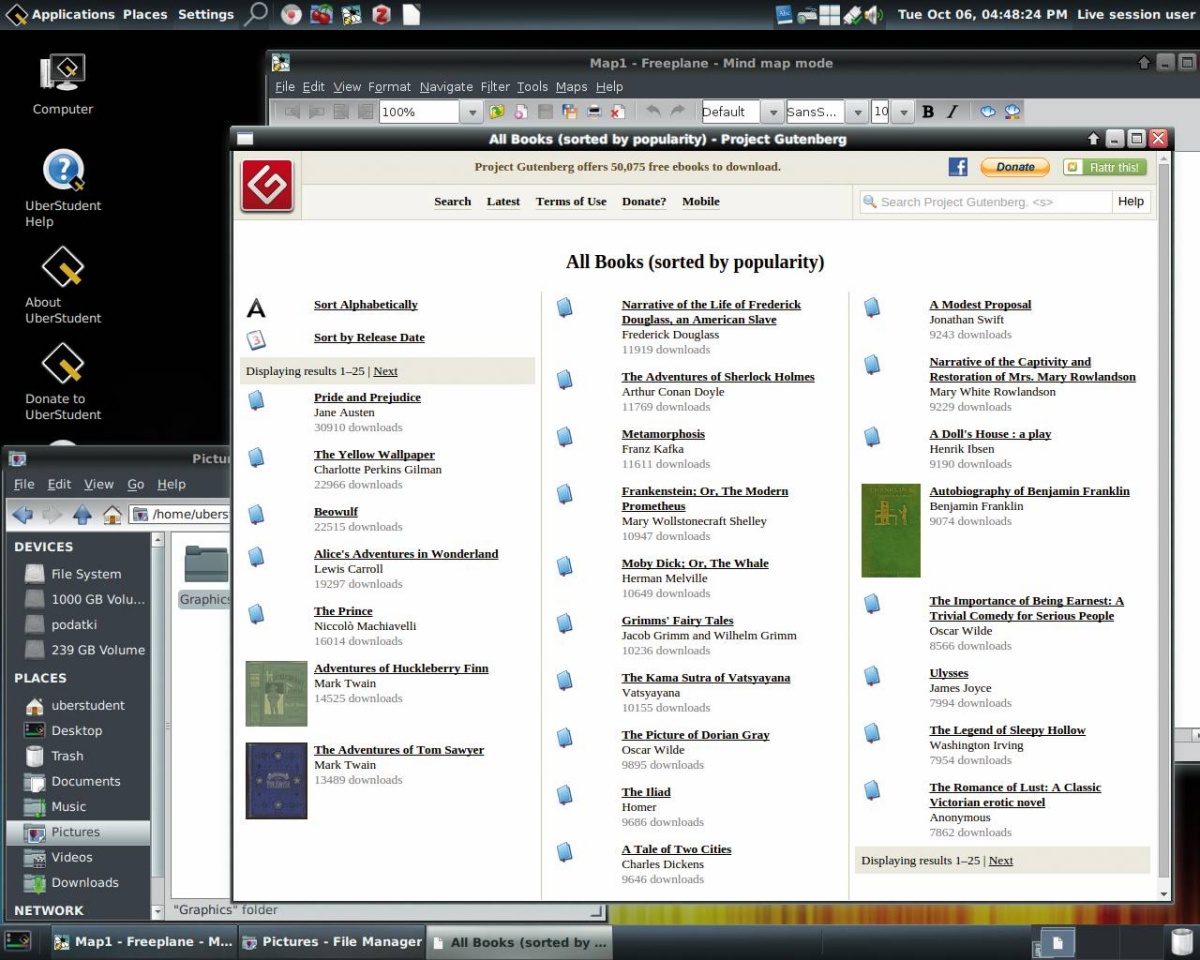1200x960 pixels.
Task: Click the location path field in File Manager
Action: (180, 515)
